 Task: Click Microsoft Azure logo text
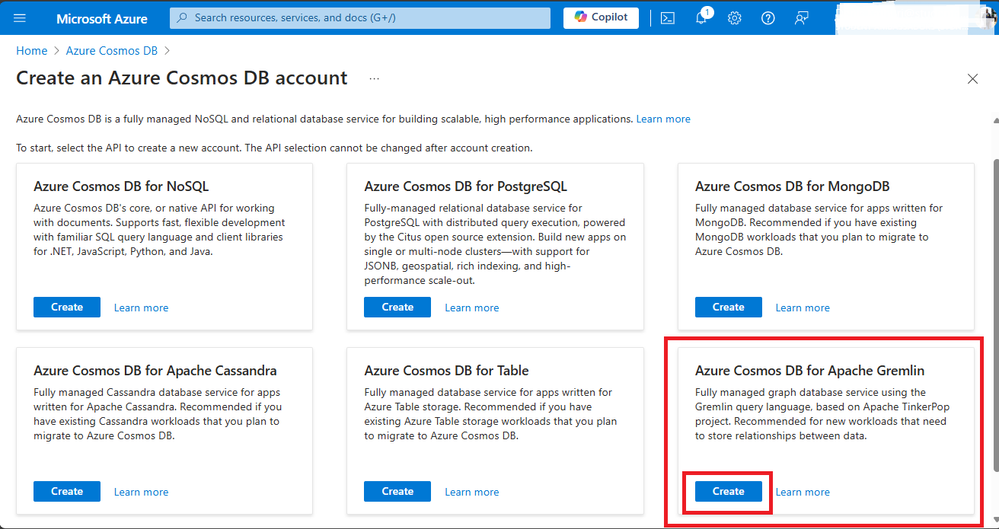pos(102,18)
